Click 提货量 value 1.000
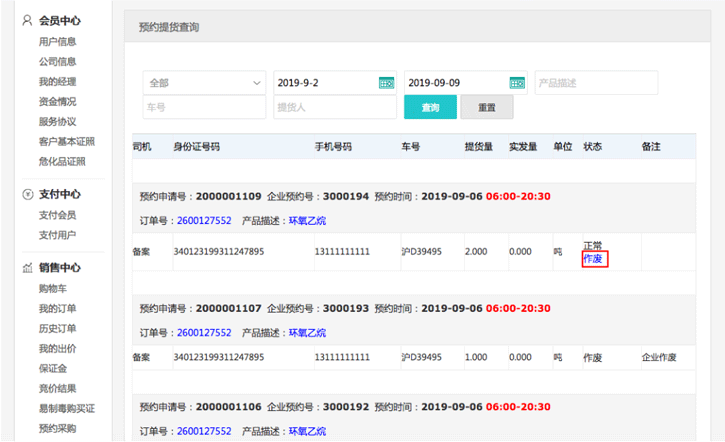 476,357
